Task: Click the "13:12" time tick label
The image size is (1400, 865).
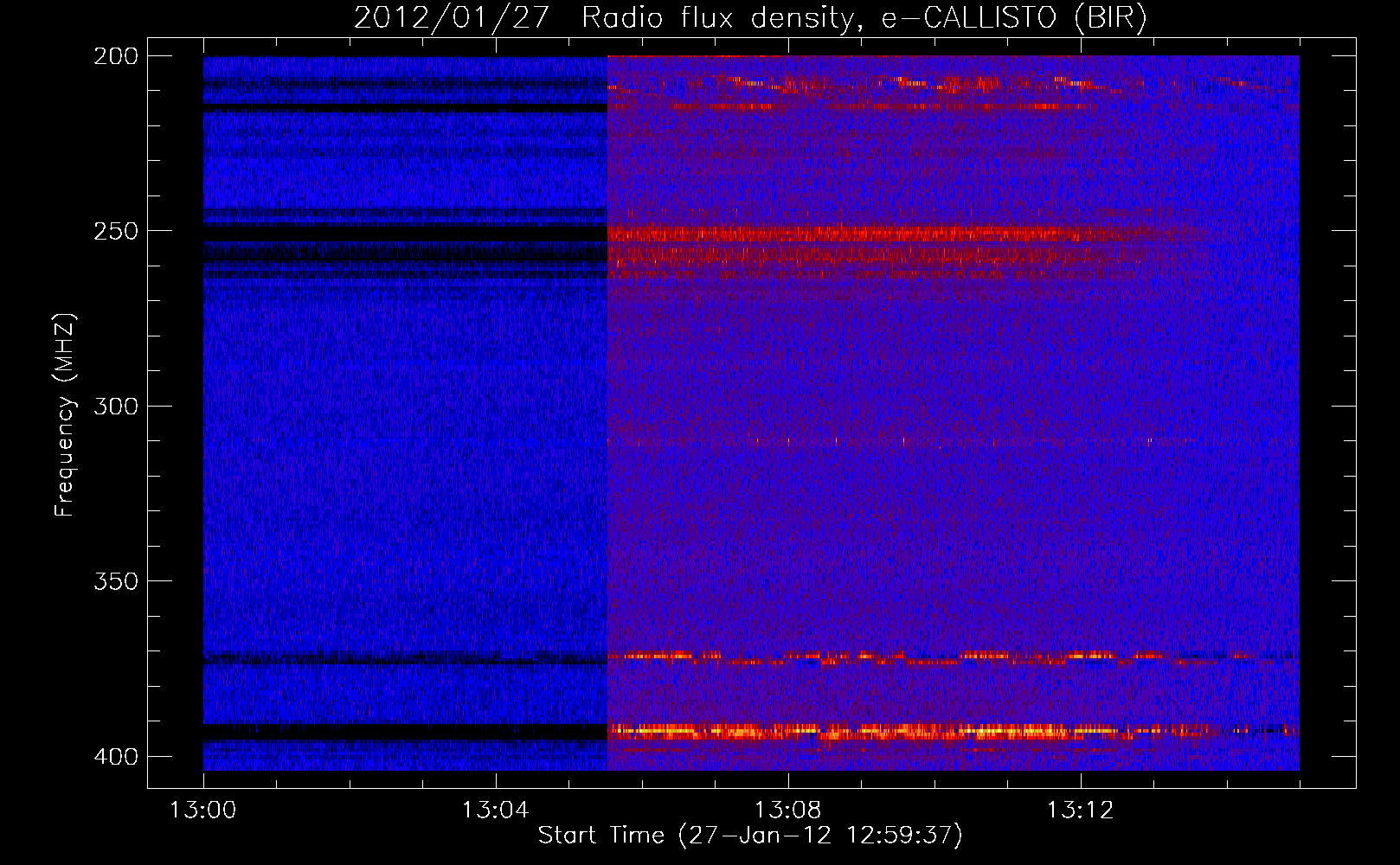Action: 1081,811
